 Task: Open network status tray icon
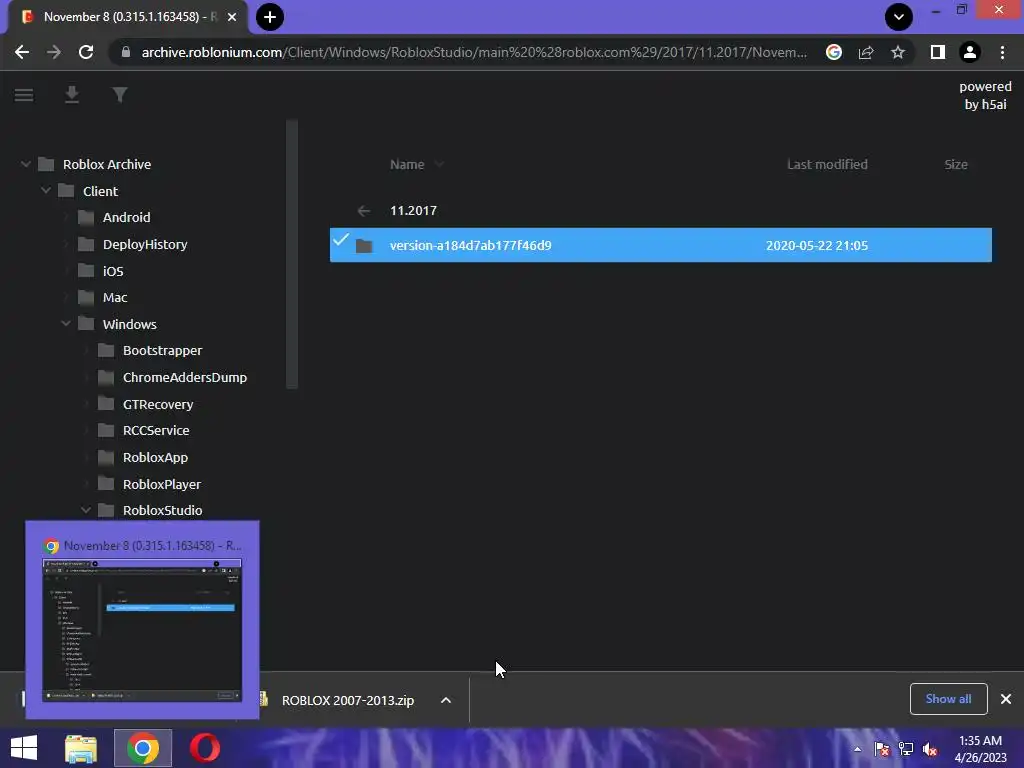click(906, 749)
